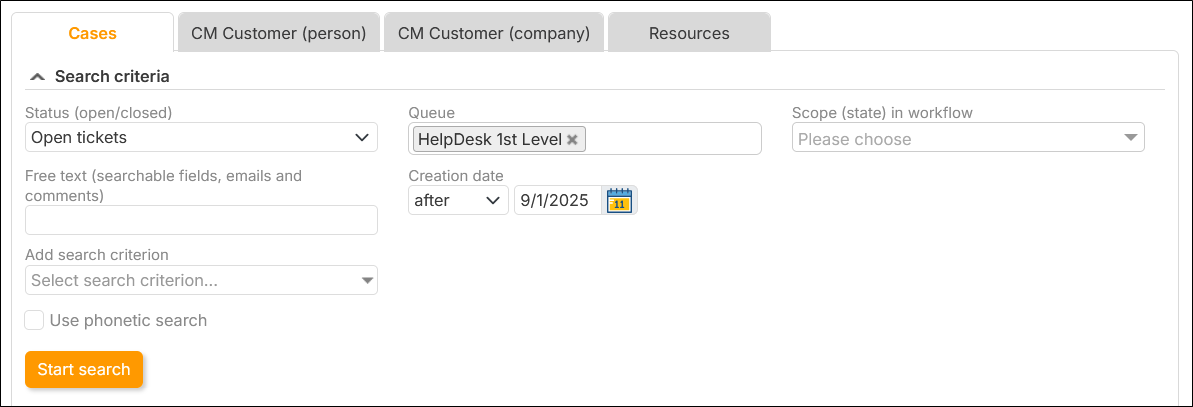Enable the Use phonetic search checkbox
This screenshot has width=1193, height=407.
[35, 320]
